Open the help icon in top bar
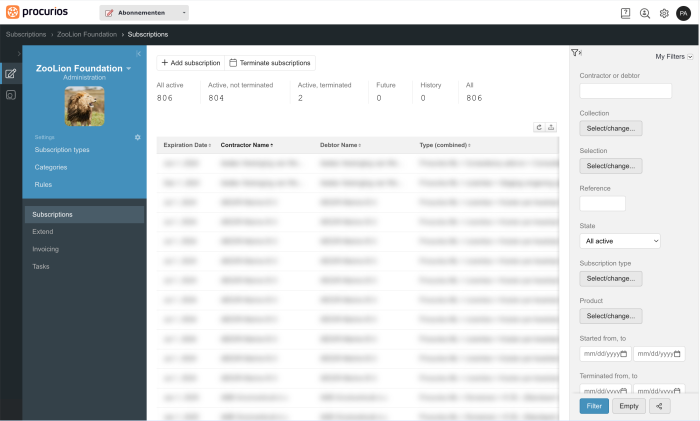Image resolution: width=700 pixels, height=421 pixels. point(625,13)
